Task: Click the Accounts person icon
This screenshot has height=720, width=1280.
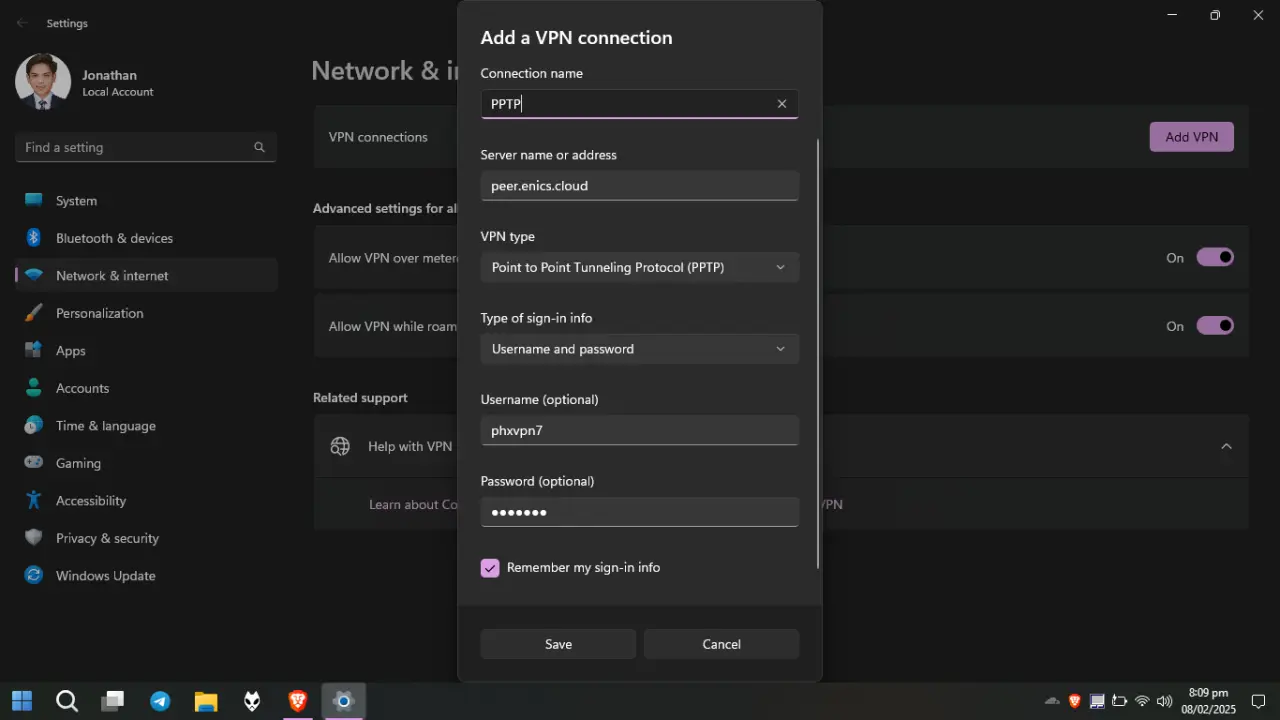Action: pyautogui.click(x=34, y=388)
